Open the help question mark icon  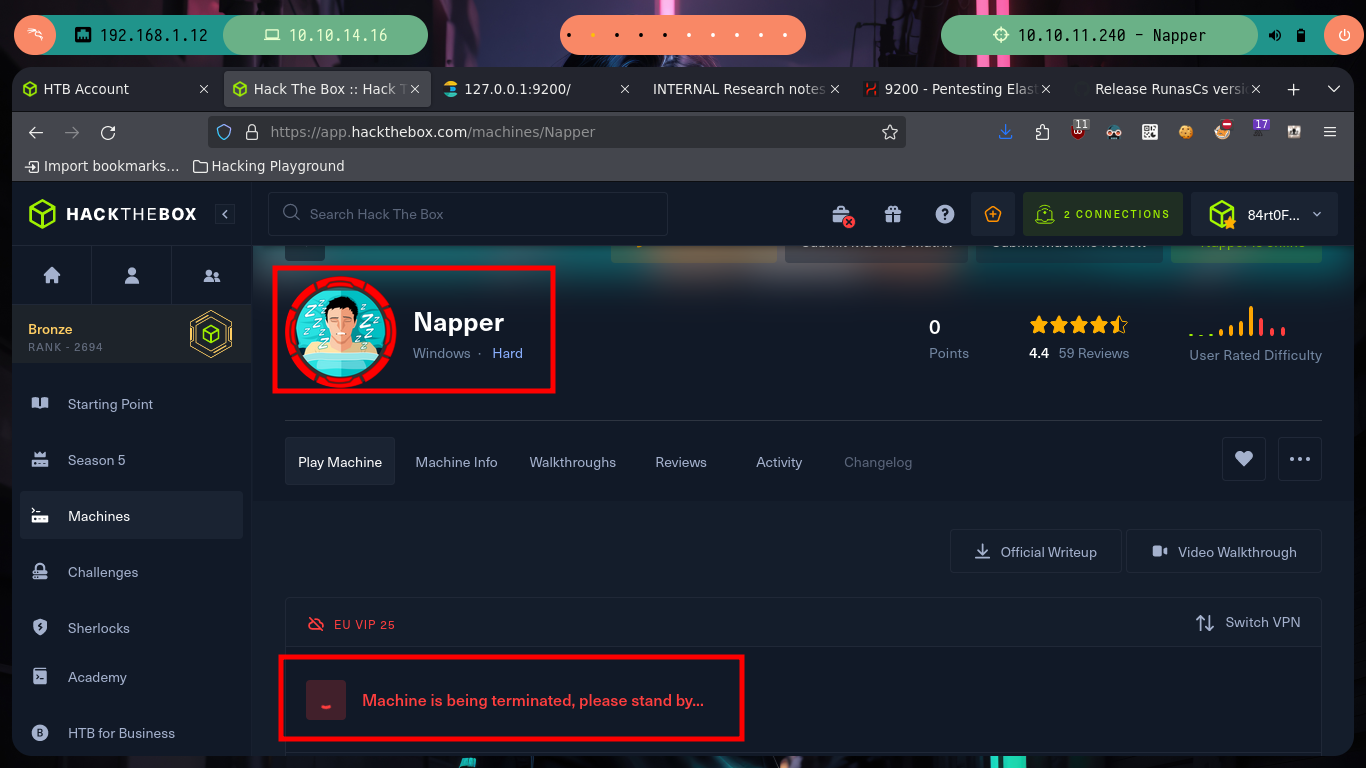pyautogui.click(x=944, y=214)
